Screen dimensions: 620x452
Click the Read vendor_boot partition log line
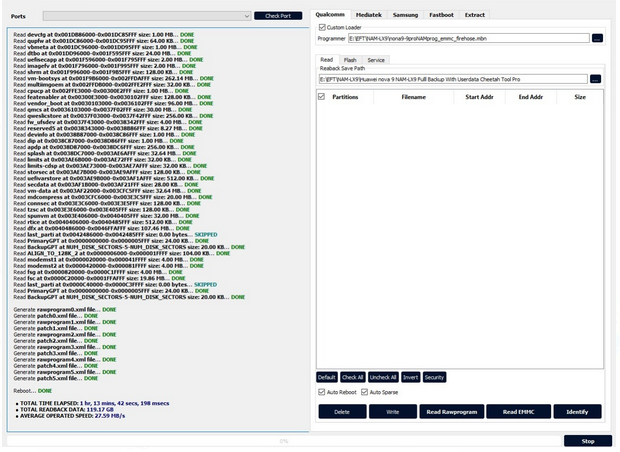(113, 103)
